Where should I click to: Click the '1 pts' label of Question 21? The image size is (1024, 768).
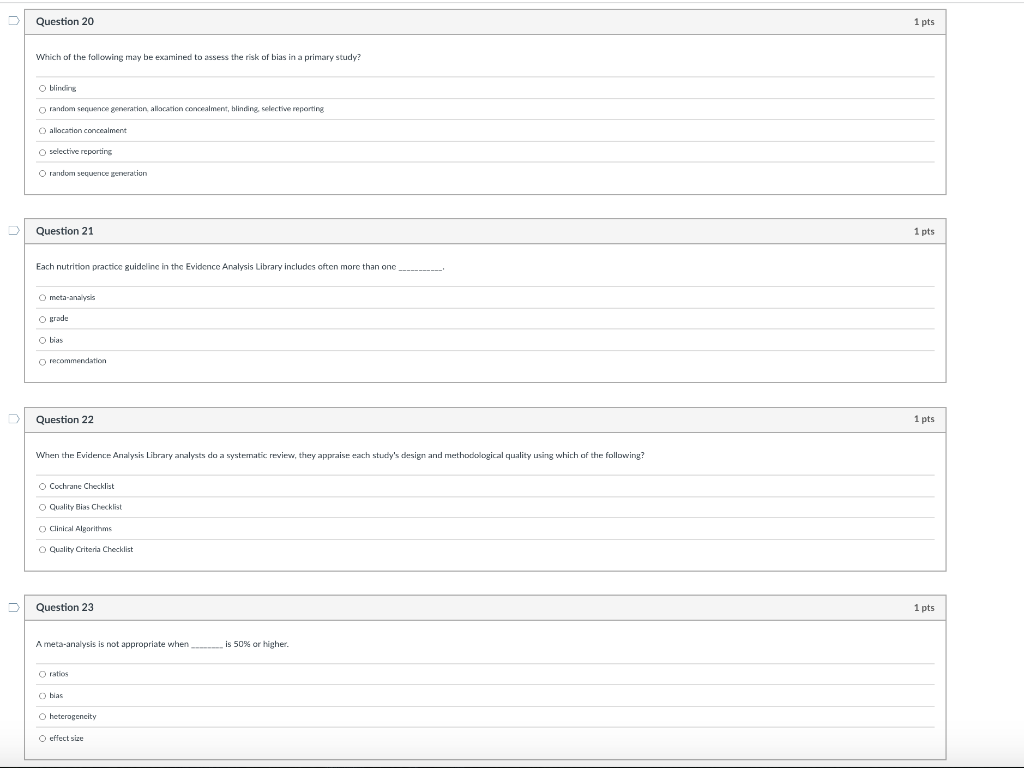[x=924, y=231]
